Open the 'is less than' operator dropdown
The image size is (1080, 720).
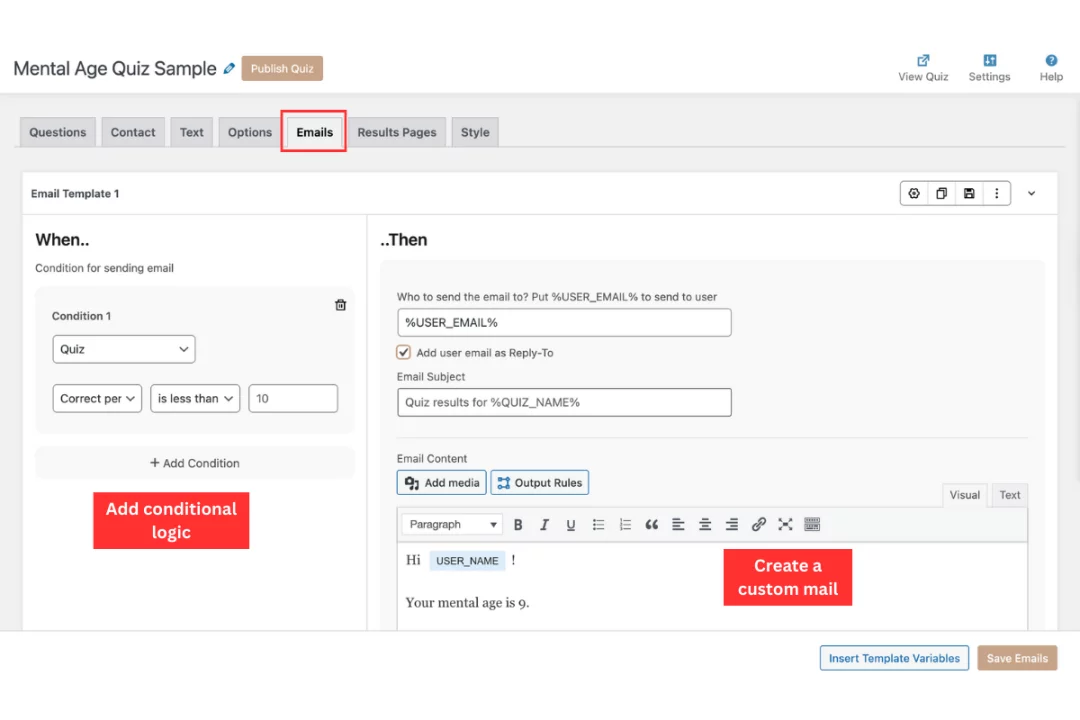pyautogui.click(x=195, y=398)
